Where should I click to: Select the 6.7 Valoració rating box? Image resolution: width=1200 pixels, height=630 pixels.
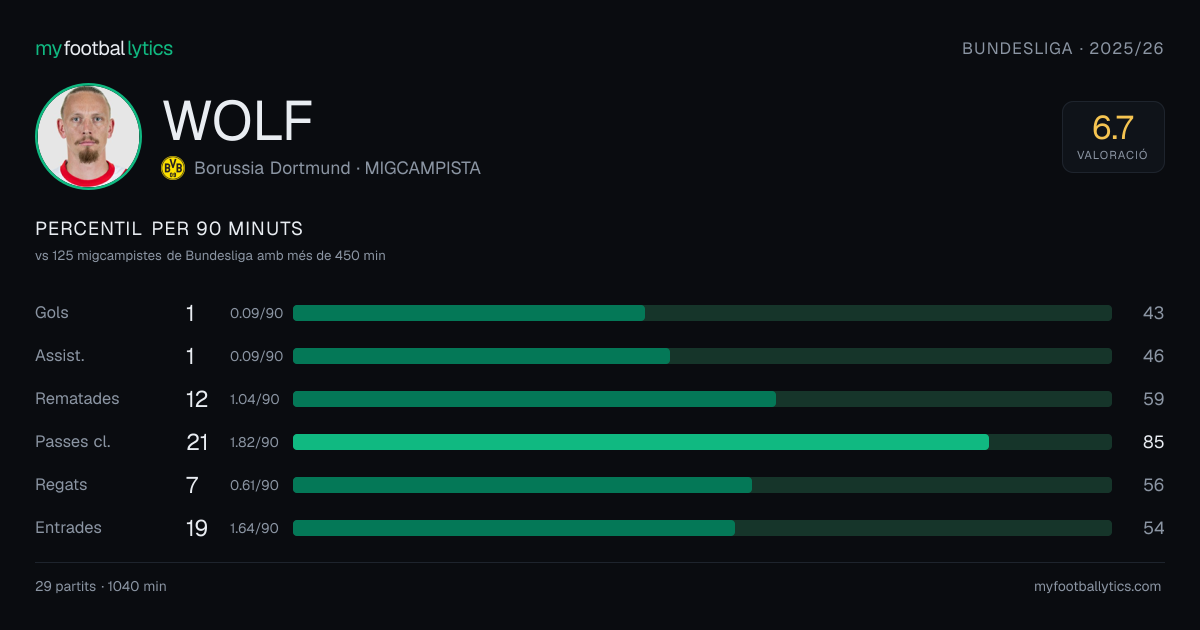[1113, 137]
